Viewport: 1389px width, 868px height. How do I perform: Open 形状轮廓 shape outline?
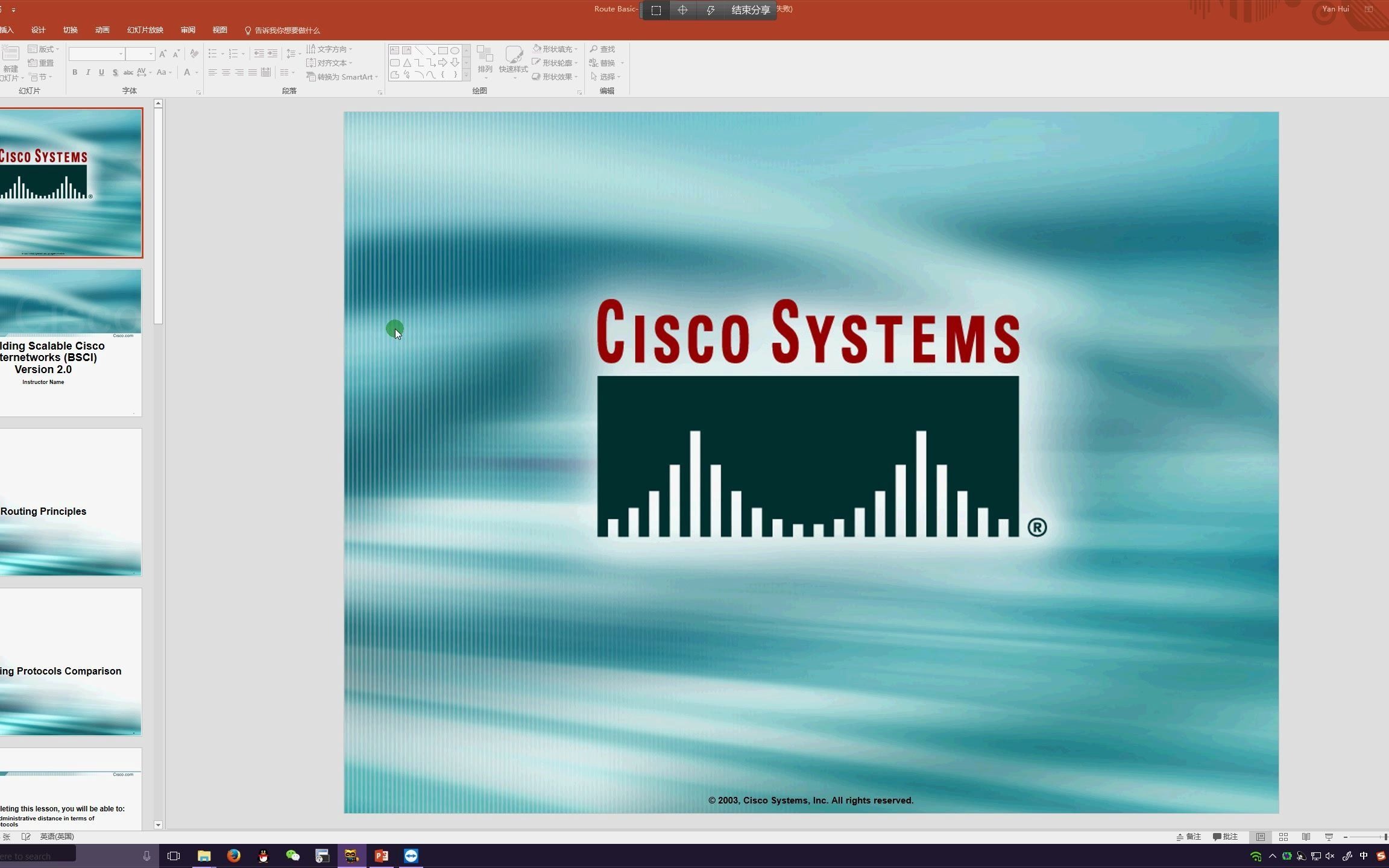point(555,63)
